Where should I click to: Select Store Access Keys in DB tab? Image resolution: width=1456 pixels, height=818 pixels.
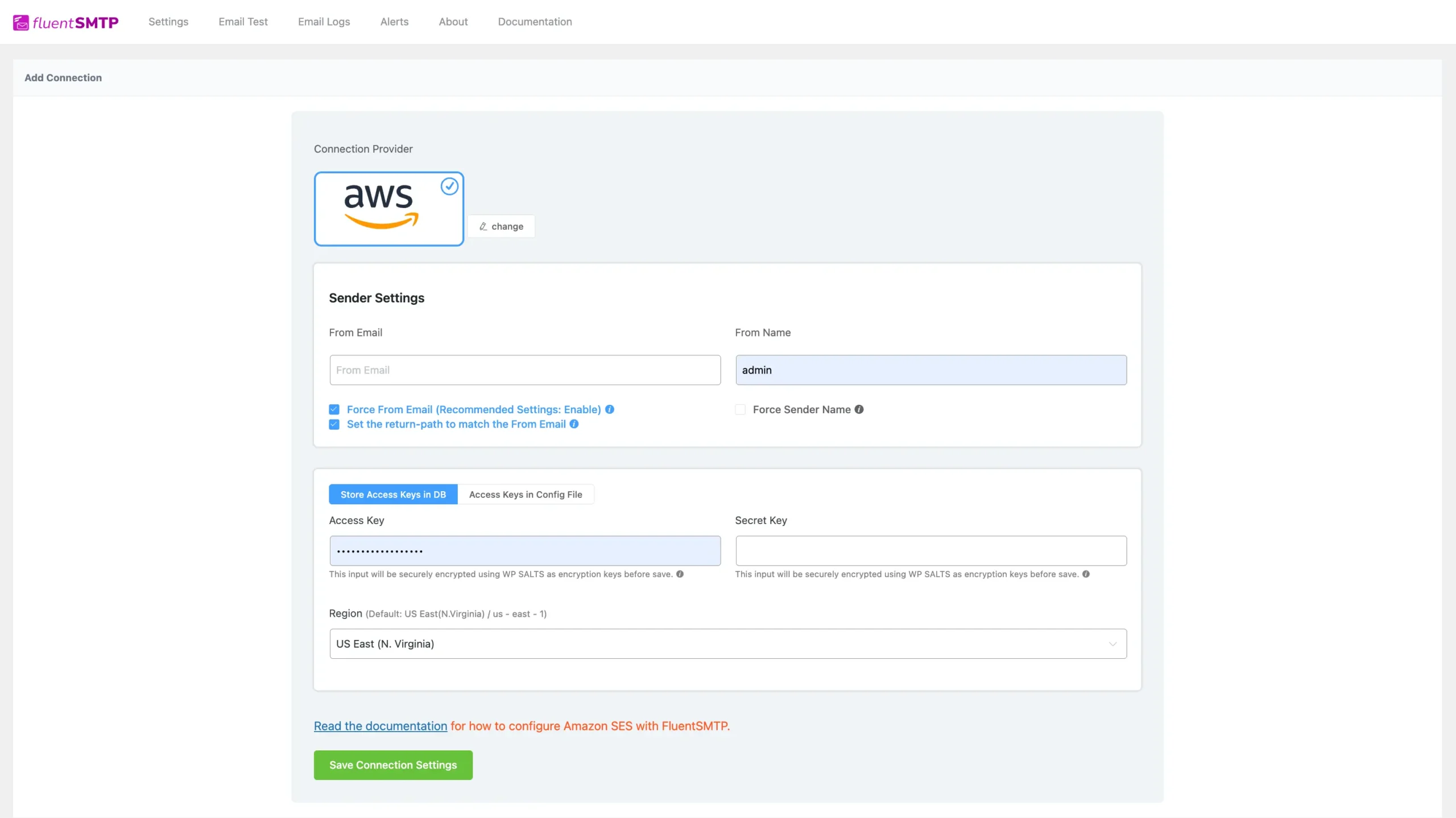(393, 495)
